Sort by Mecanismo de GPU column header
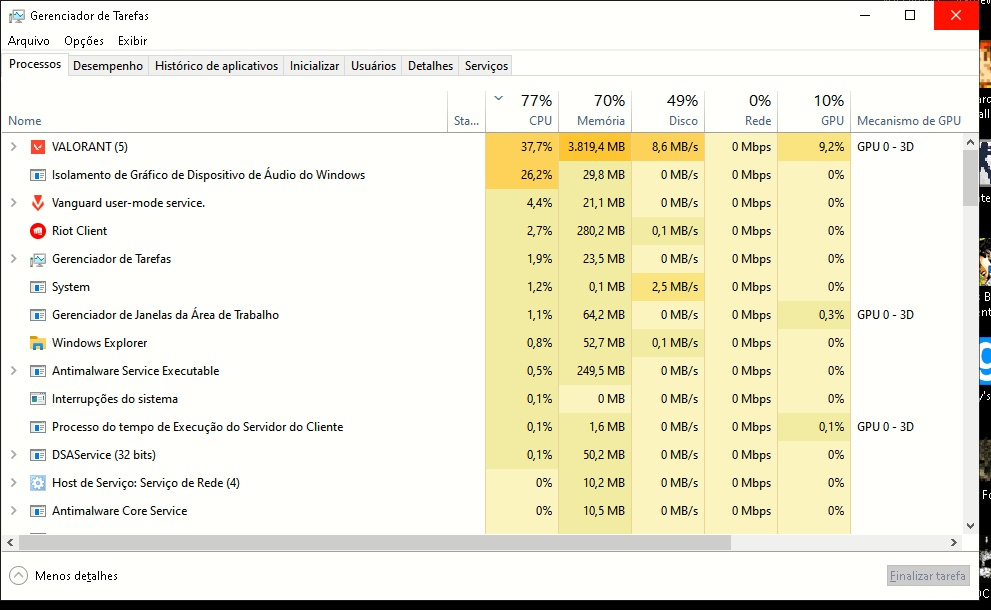The height and width of the screenshot is (610, 991). pos(909,121)
